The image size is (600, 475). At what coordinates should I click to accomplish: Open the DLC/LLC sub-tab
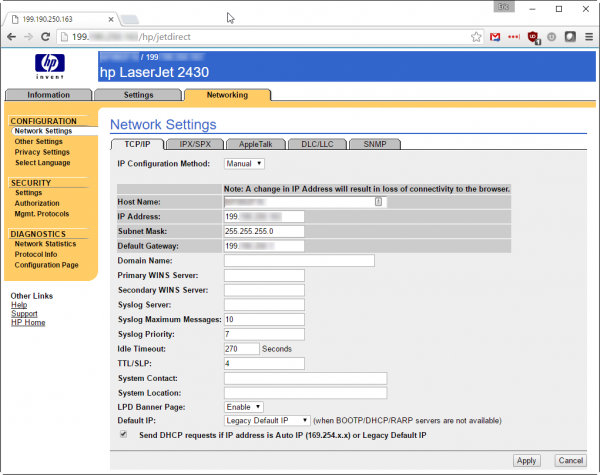tap(317, 144)
